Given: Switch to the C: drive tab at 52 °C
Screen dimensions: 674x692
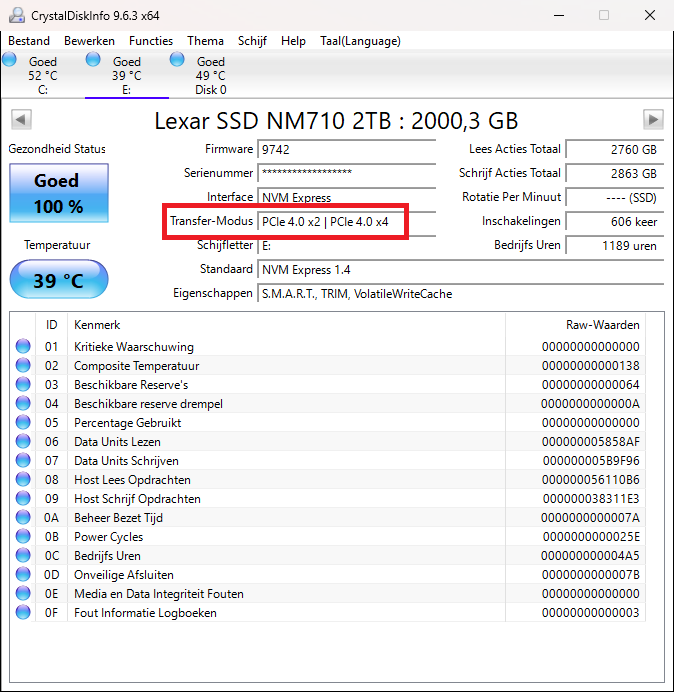Looking at the screenshot, I should 43,75.
